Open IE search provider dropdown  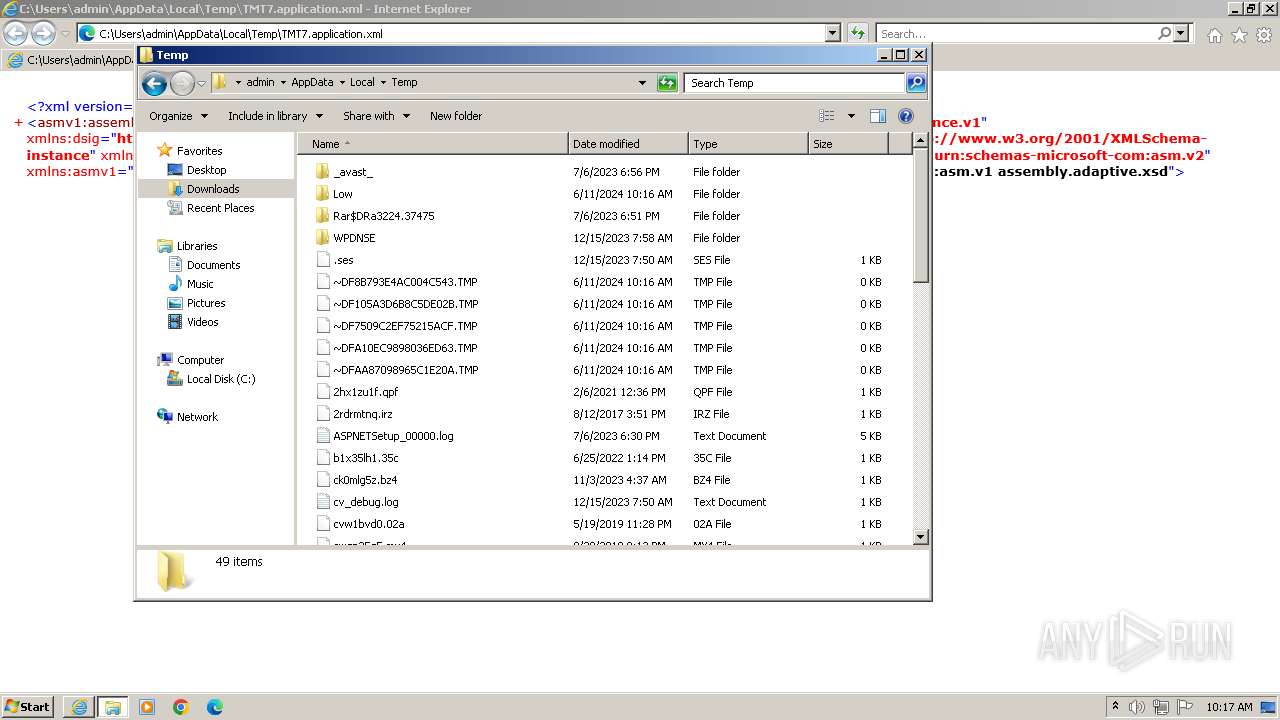click(1182, 33)
